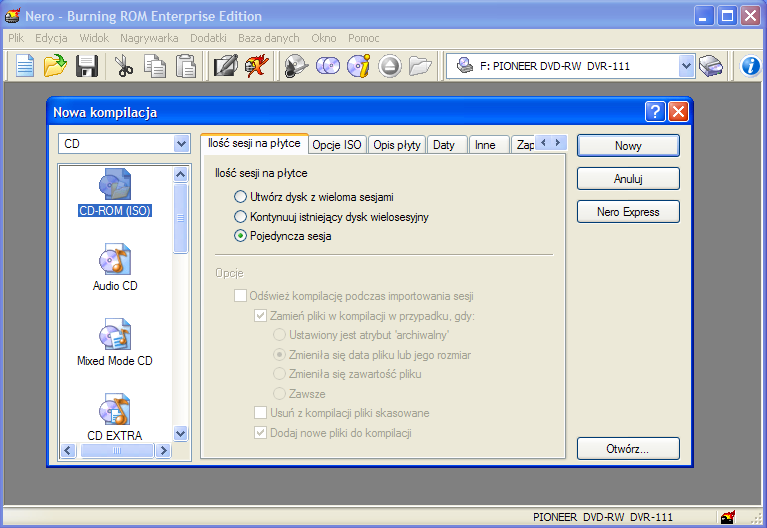Click the Disc info icon

pyautogui.click(x=359, y=66)
